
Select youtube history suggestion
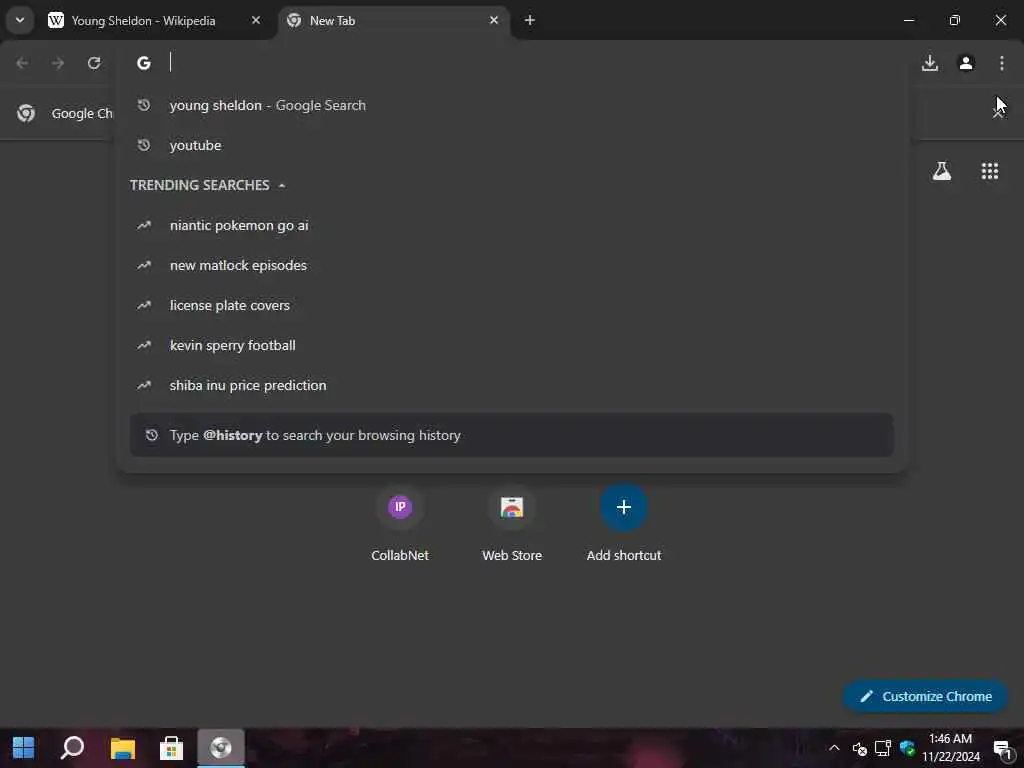coord(511,145)
